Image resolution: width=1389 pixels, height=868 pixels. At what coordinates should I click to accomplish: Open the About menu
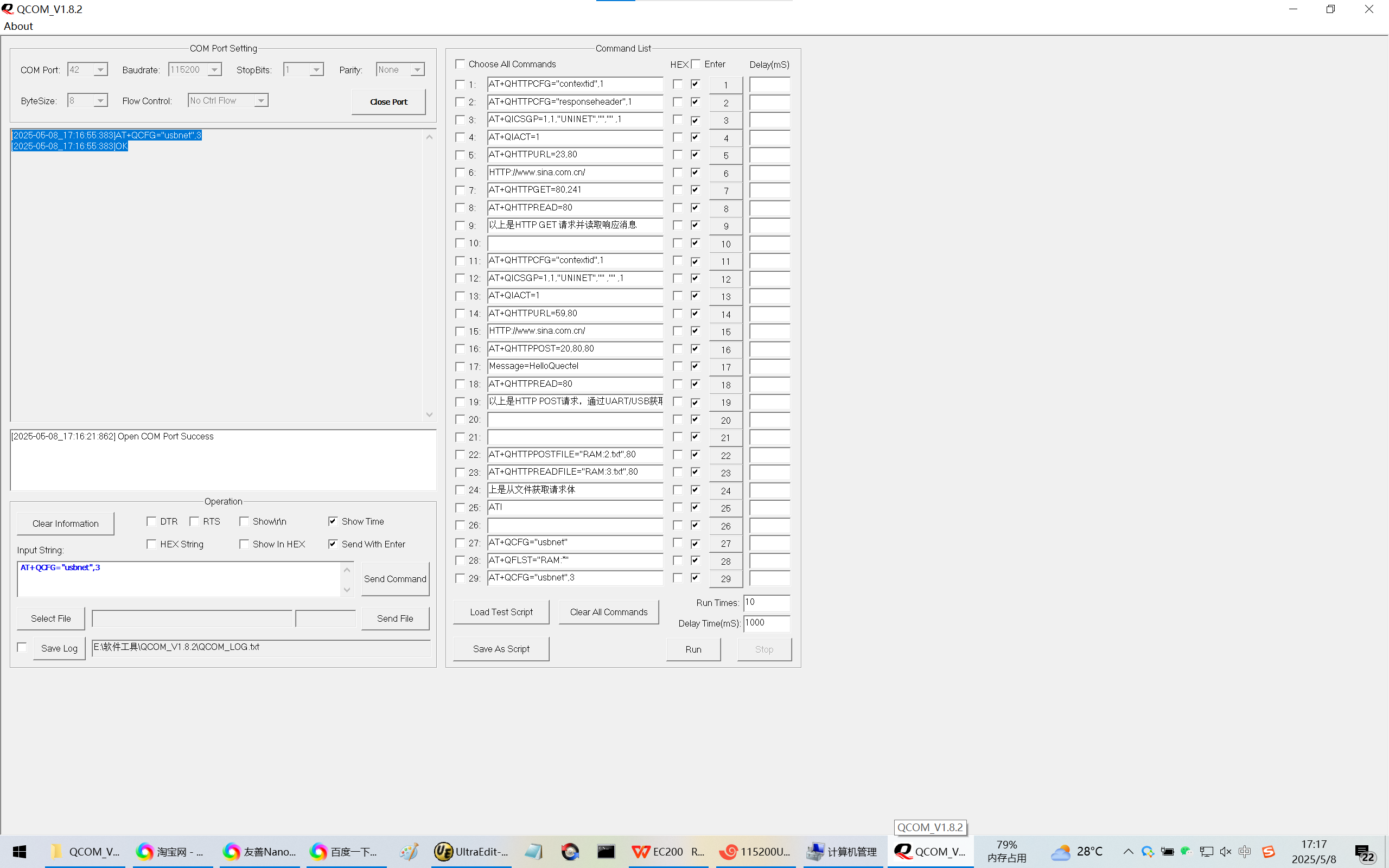tap(18, 27)
